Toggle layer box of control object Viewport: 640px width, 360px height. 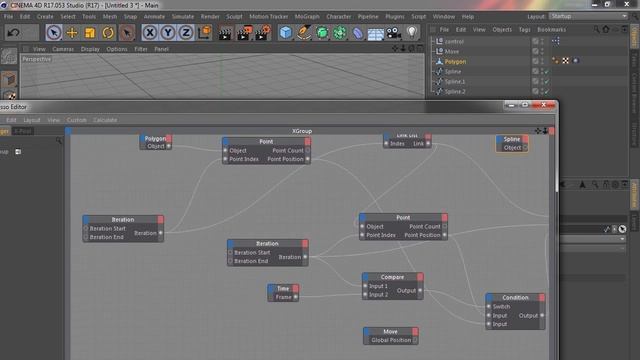pos(535,41)
